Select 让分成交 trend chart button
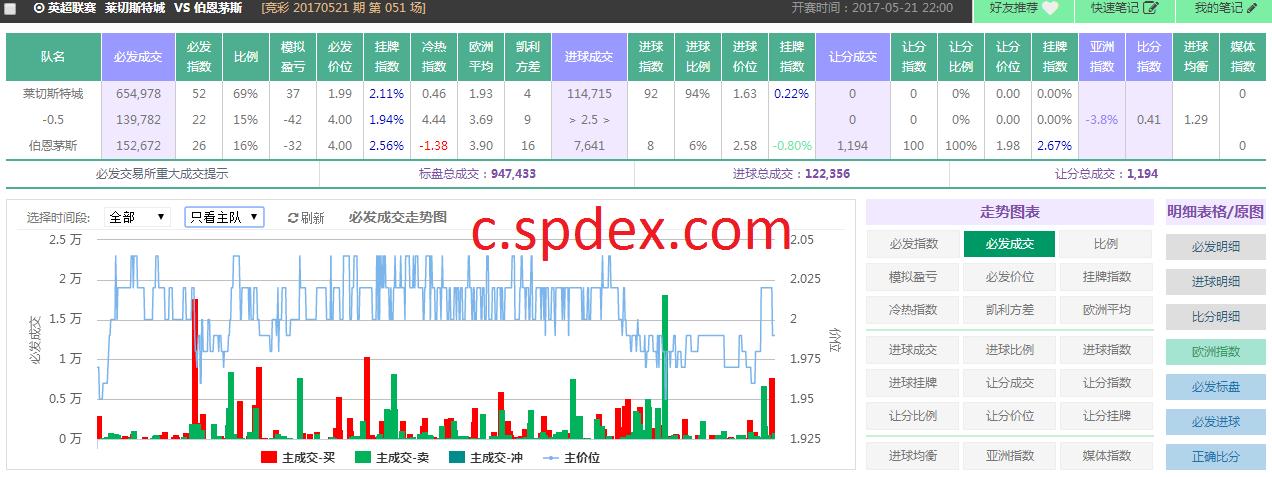The width and height of the screenshot is (1272, 477). coord(1009,383)
